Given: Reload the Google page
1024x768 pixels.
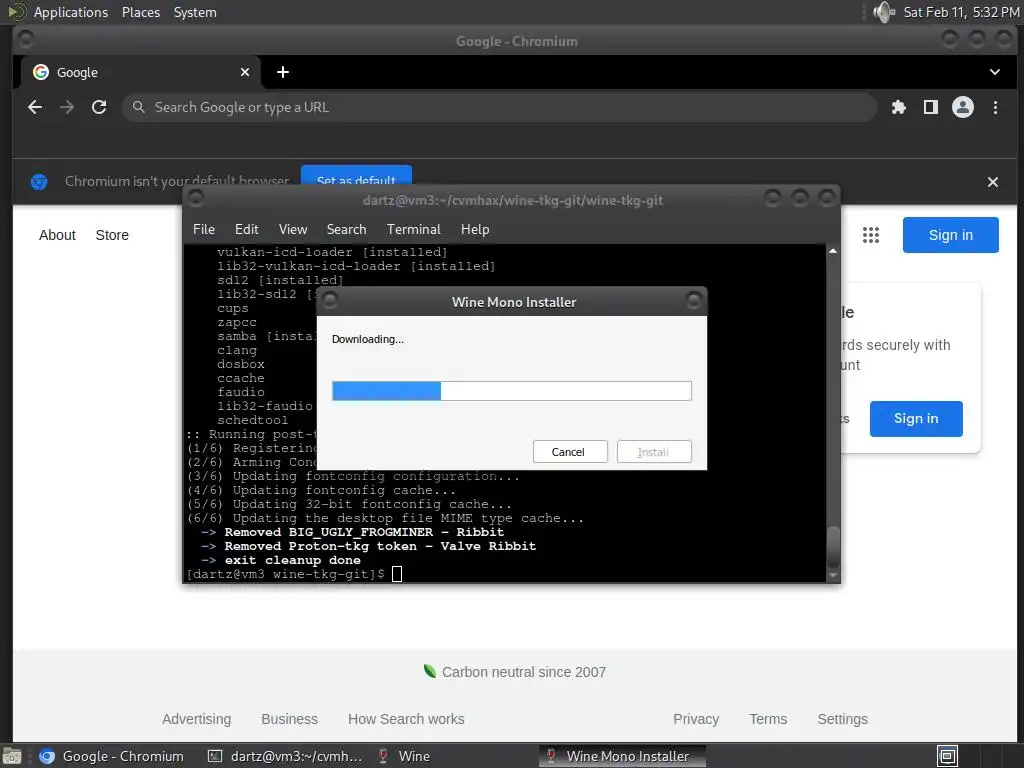Looking at the screenshot, I should point(99,107).
